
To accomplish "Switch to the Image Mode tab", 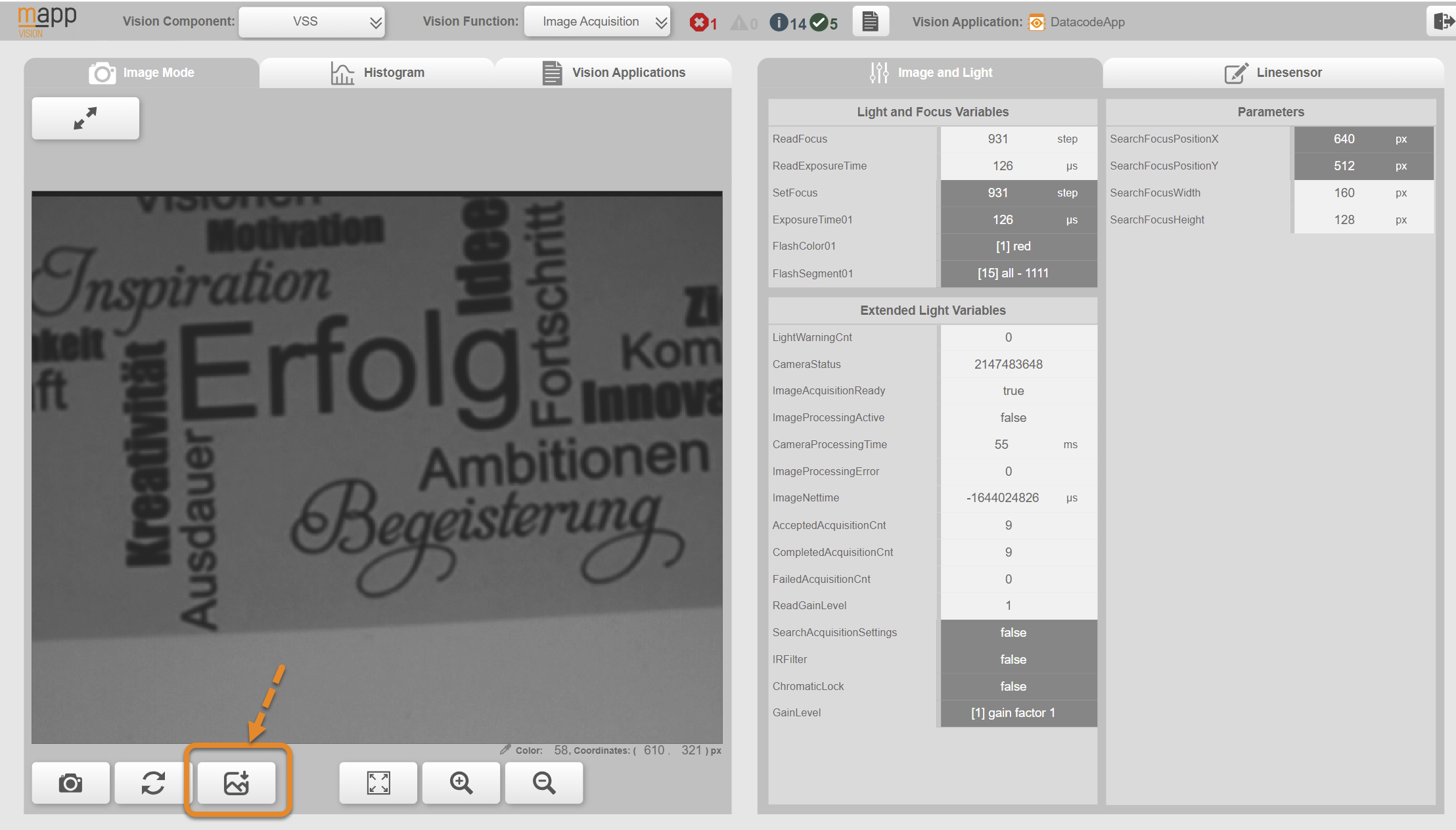I will pos(141,73).
